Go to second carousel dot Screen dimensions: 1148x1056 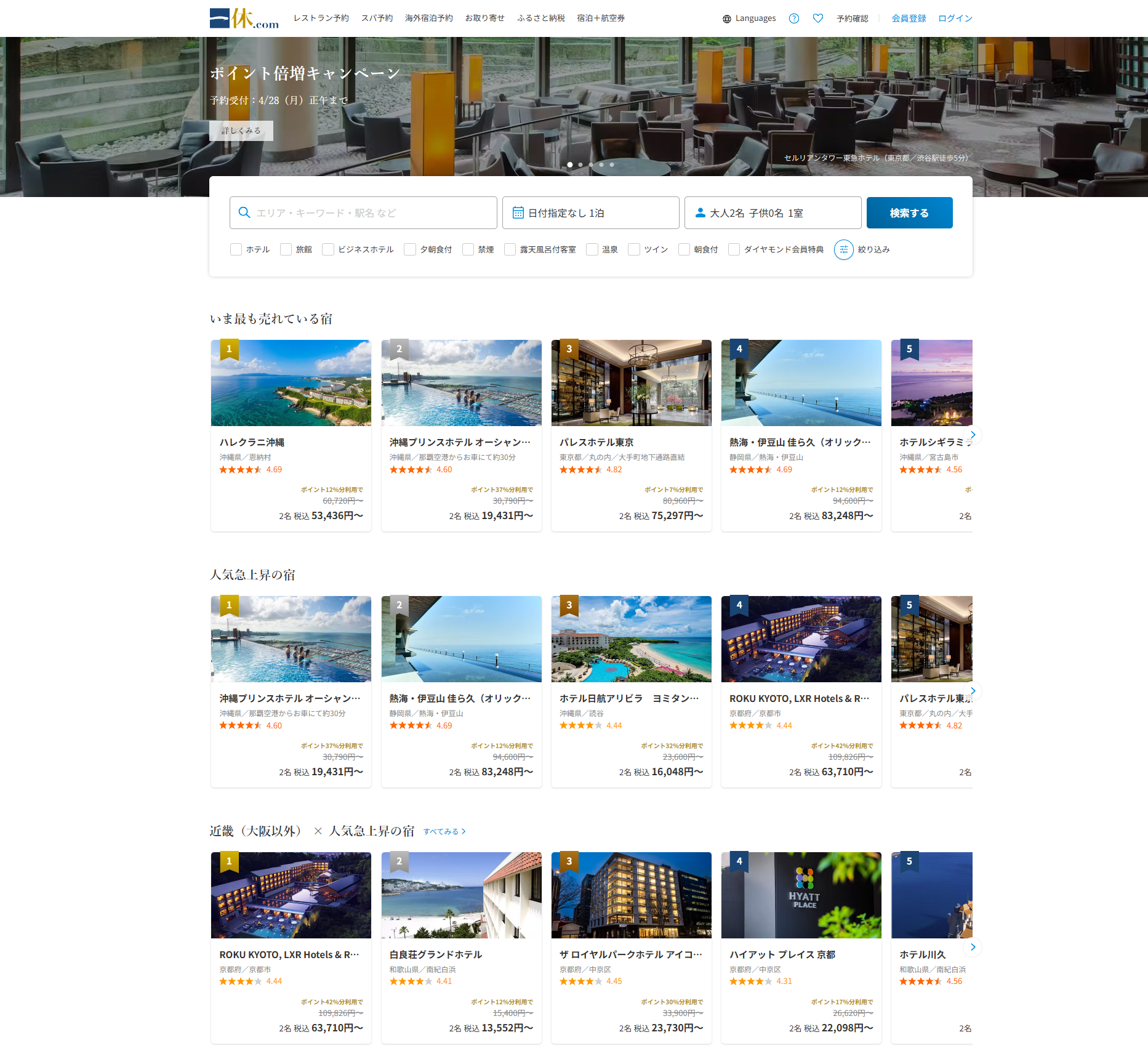click(x=580, y=164)
